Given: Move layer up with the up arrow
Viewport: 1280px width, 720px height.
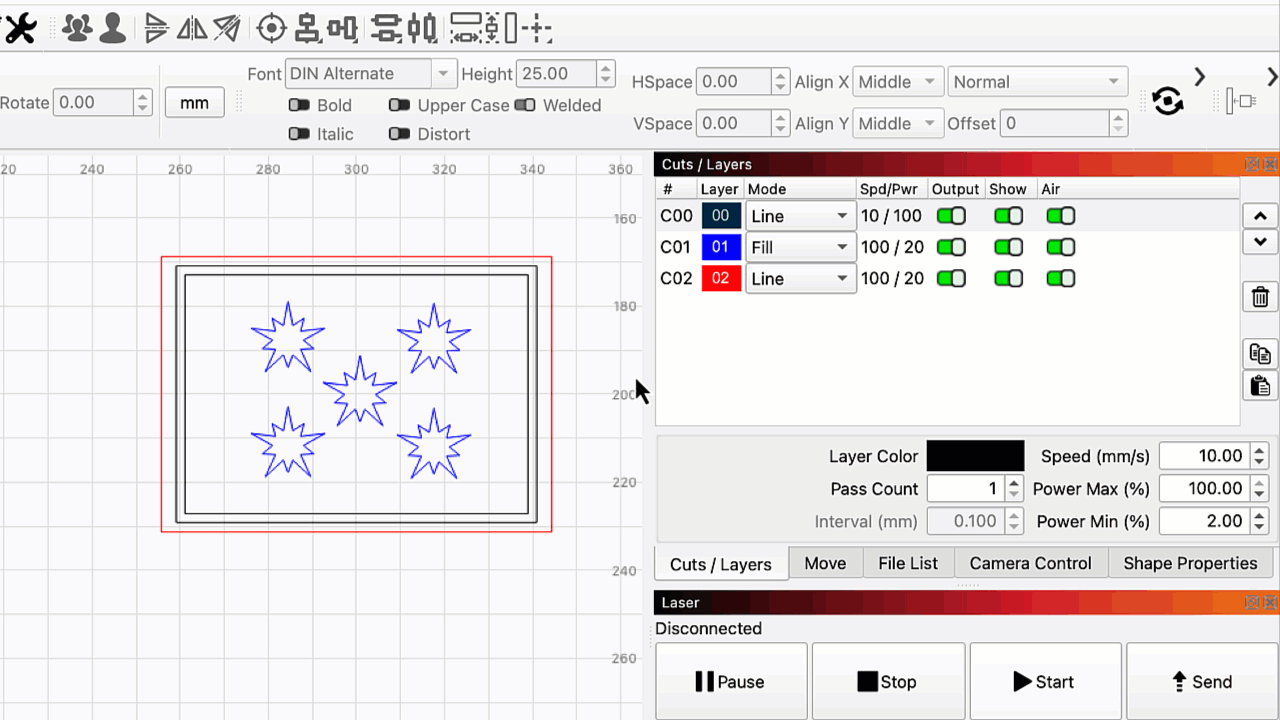Looking at the screenshot, I should (x=1260, y=216).
